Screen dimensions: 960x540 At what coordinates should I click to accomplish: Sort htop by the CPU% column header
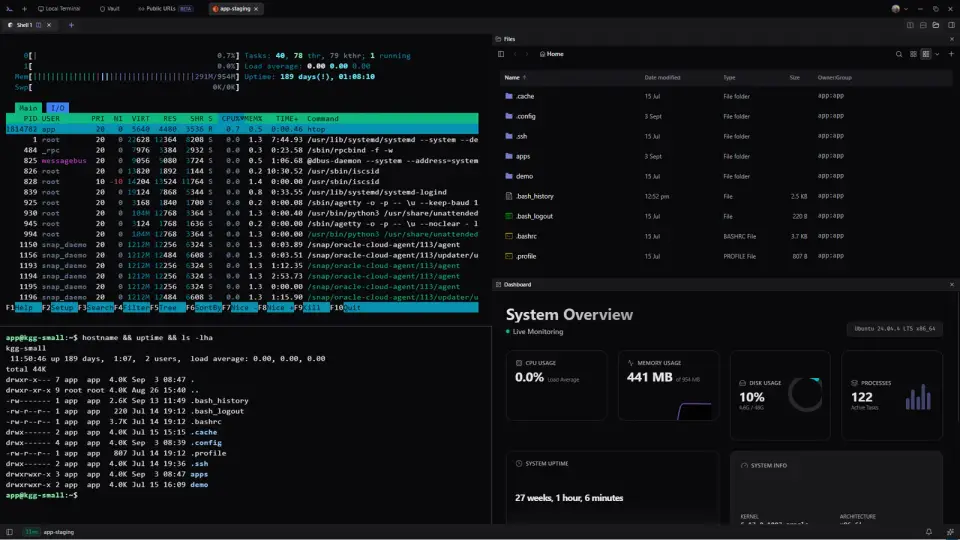click(x=232, y=119)
